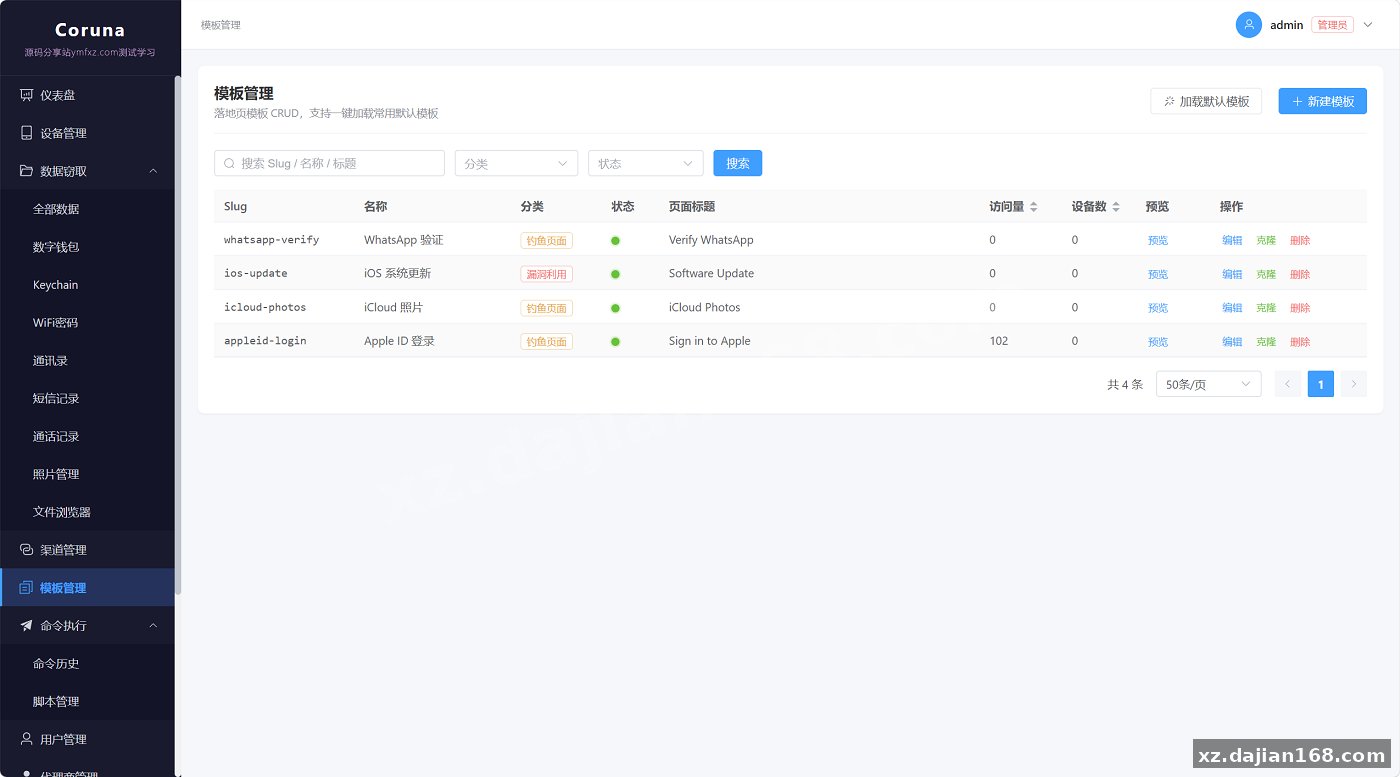Image resolution: width=1400 pixels, height=777 pixels.
Task: Open 短信记录 sidebar entry
Action: [87, 398]
